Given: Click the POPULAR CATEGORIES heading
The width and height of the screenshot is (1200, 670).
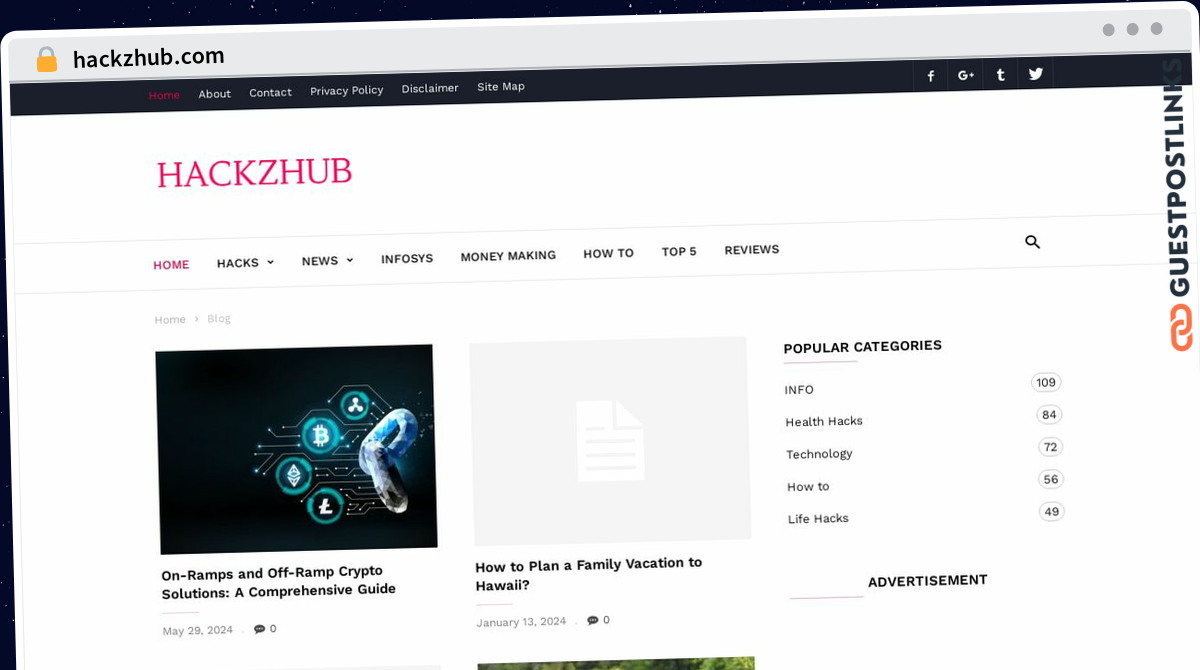Looking at the screenshot, I should click(862, 346).
